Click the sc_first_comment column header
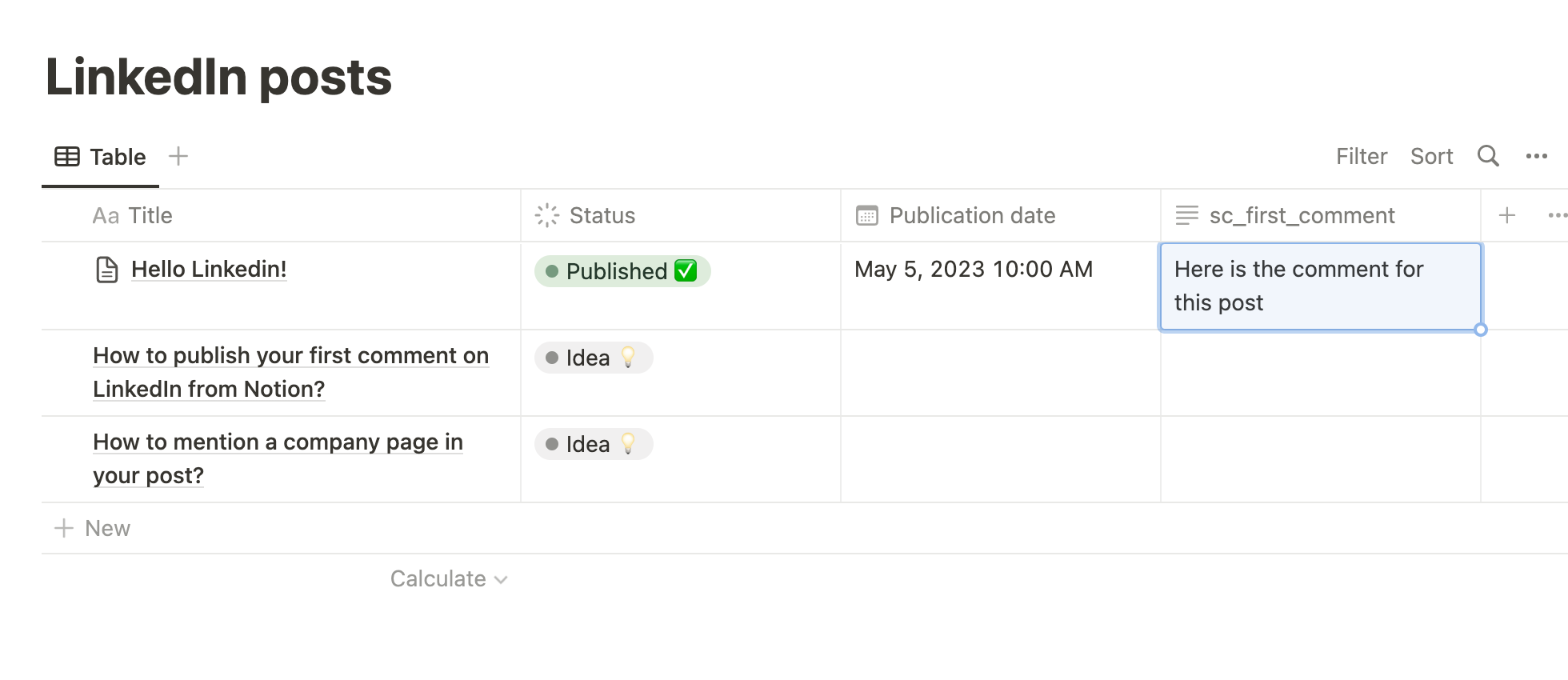This screenshot has height=680, width=1568. pyautogui.click(x=1302, y=216)
